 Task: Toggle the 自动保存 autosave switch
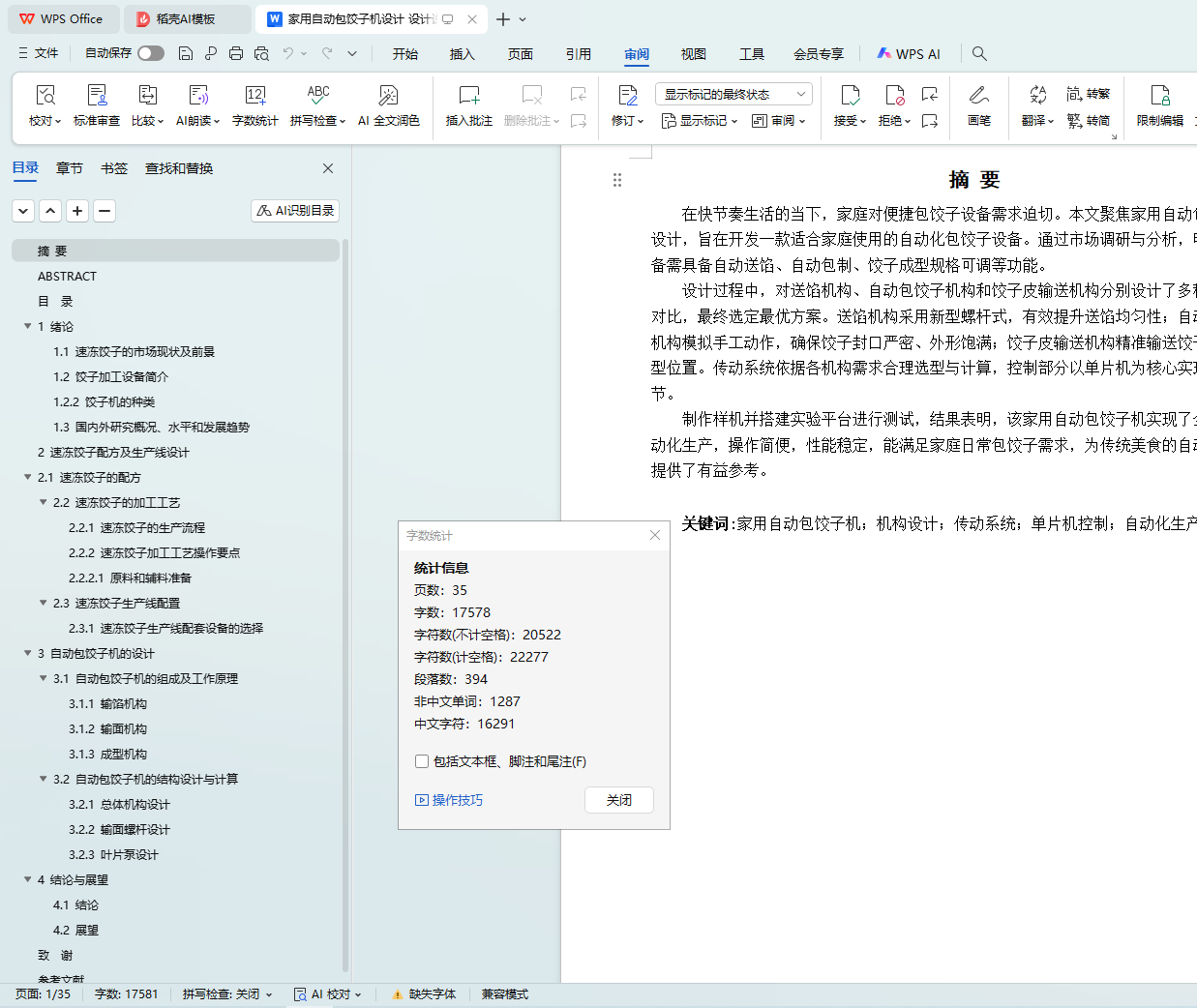point(151,53)
